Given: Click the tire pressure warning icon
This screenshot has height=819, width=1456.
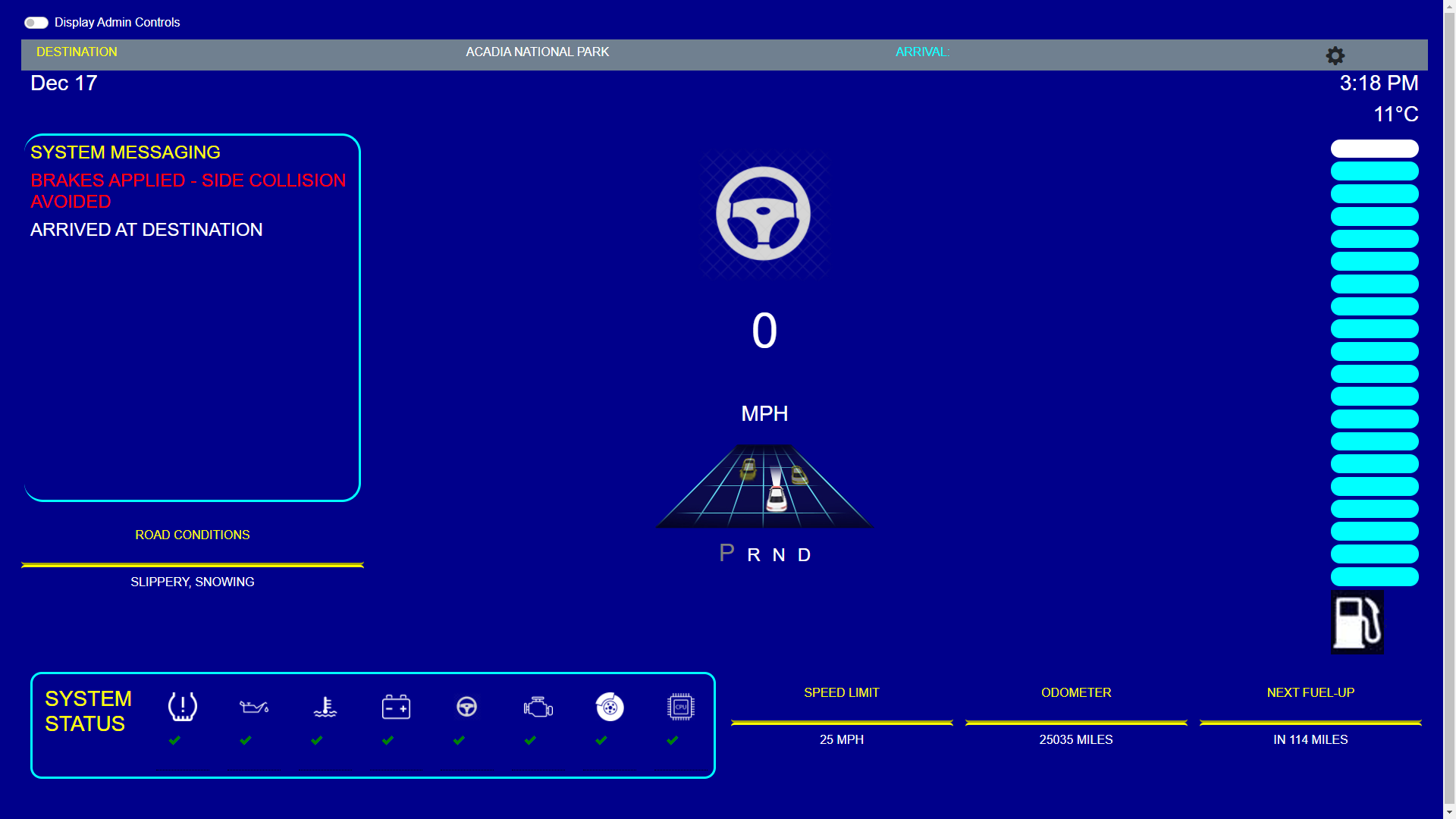Looking at the screenshot, I should tap(183, 707).
